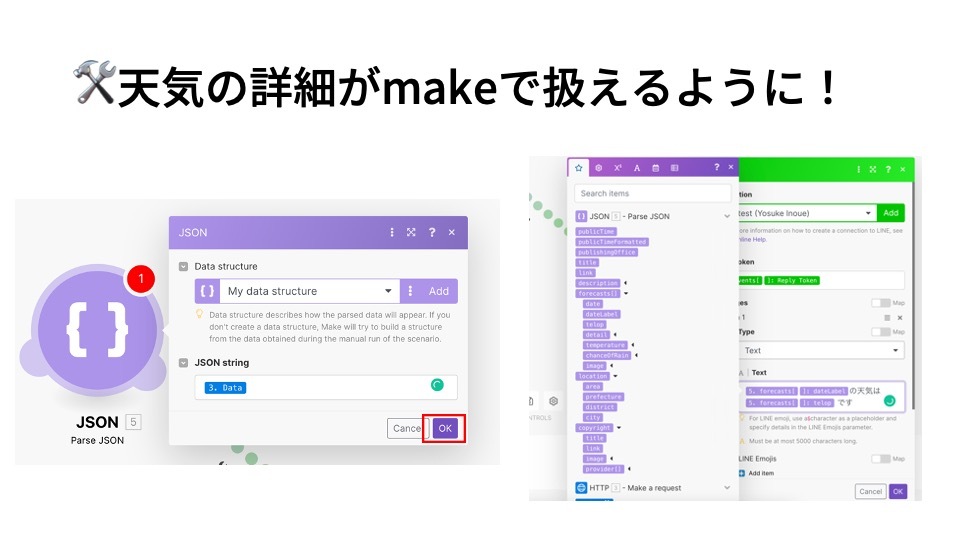The height and width of the screenshot is (540, 960).
Task: Open the online Help link
Action: 752,239
